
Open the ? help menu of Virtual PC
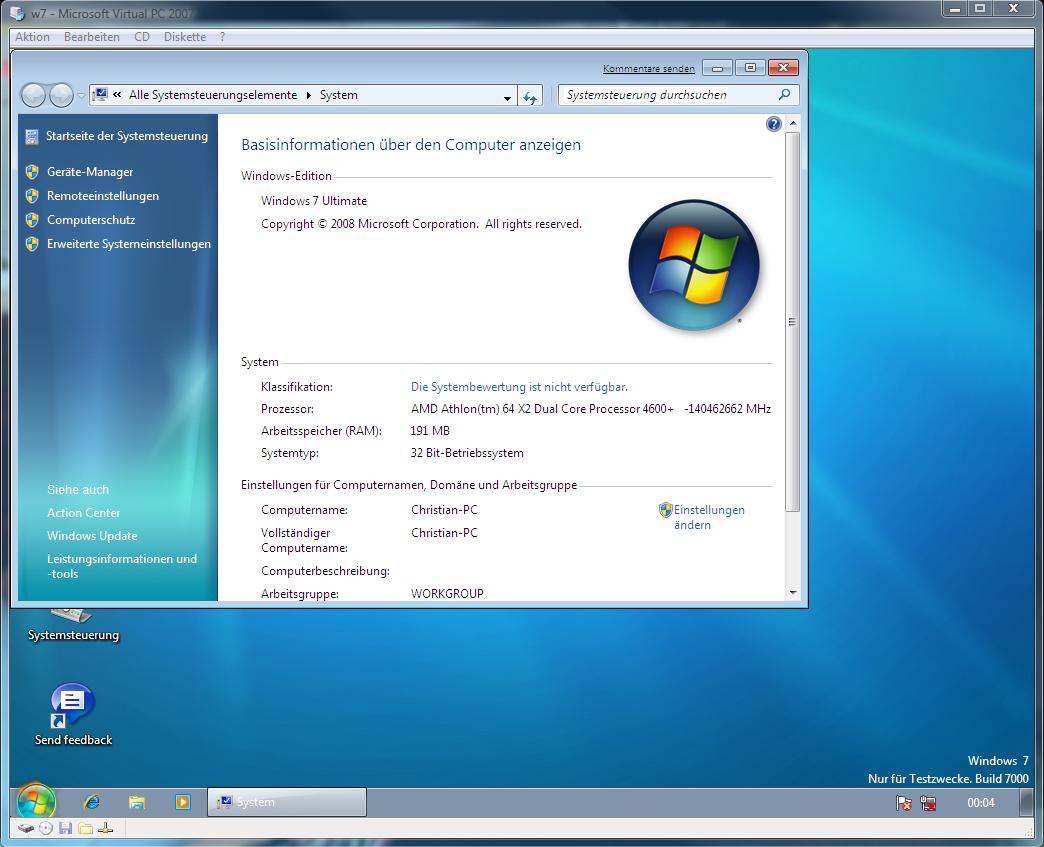[x=222, y=37]
